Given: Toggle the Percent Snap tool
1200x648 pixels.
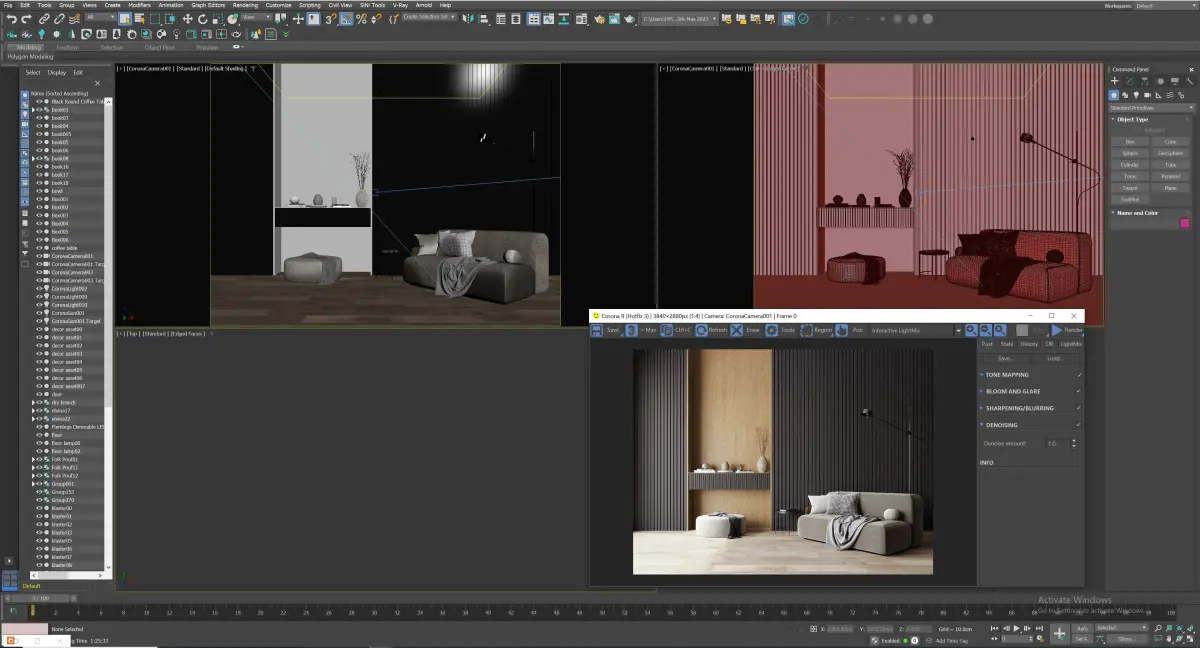Looking at the screenshot, I should (x=361, y=18).
